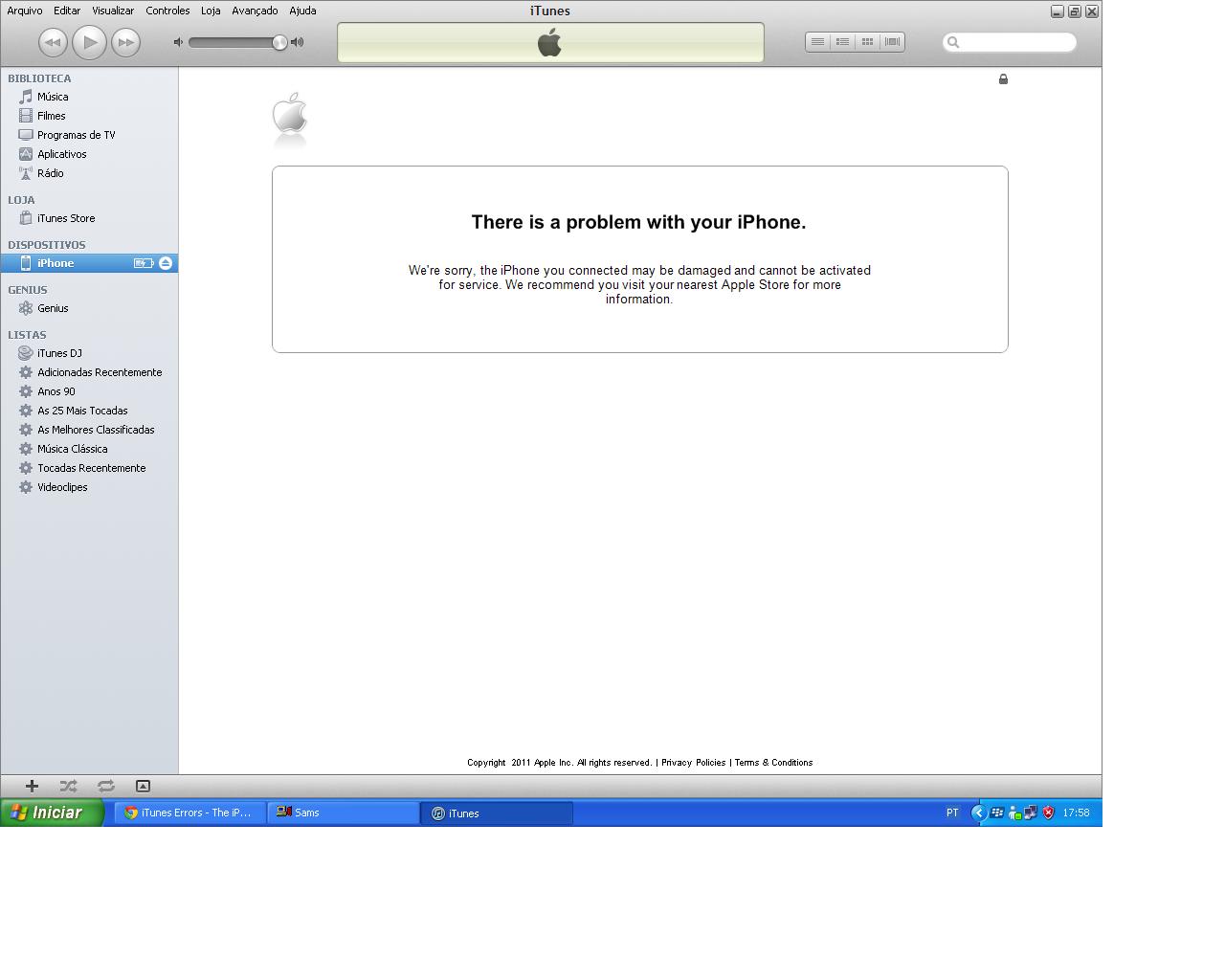Switch to Sams taskbar window
1225x980 pixels.
343,813
